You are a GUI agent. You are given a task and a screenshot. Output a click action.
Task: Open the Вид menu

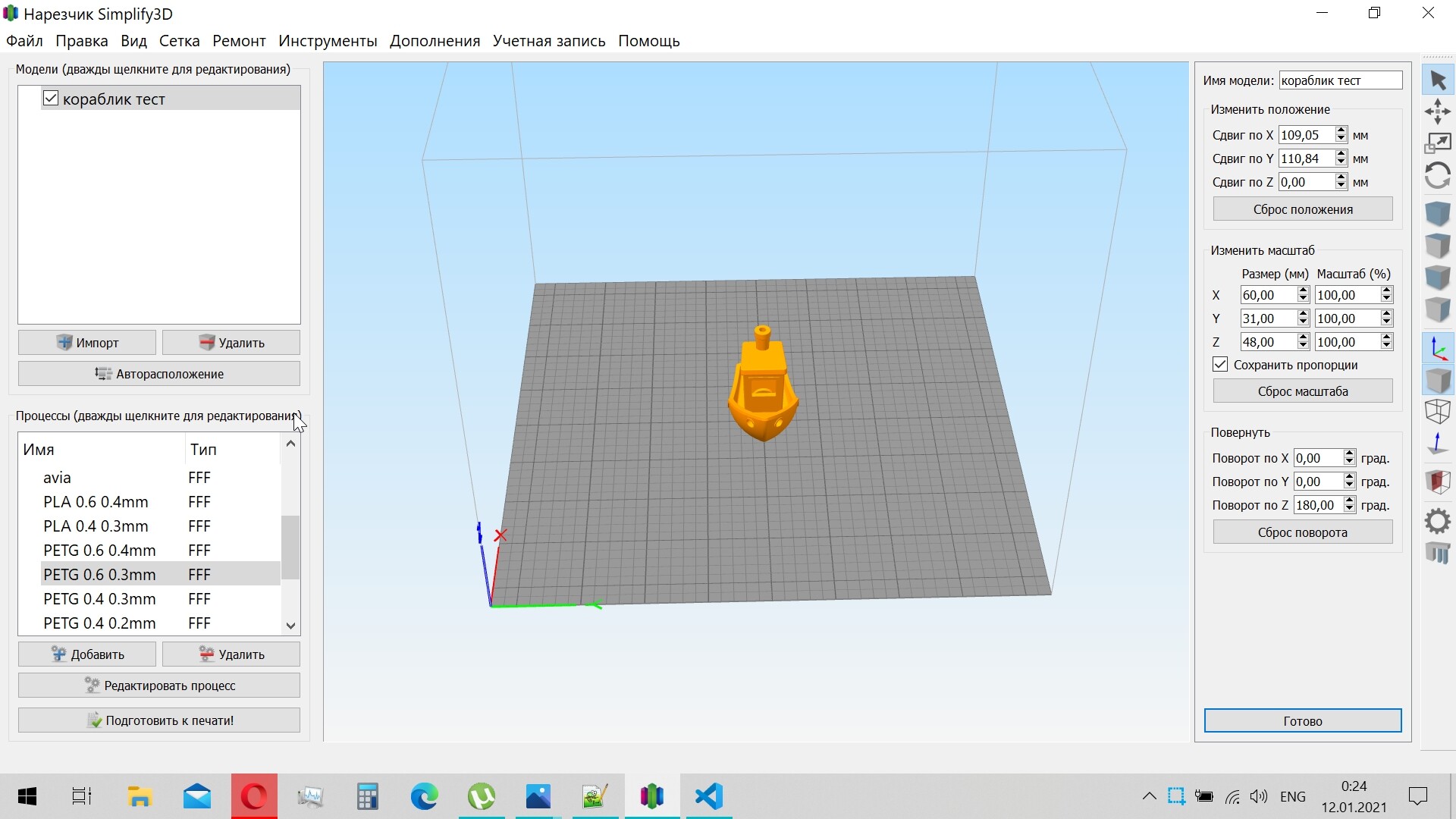pos(134,41)
